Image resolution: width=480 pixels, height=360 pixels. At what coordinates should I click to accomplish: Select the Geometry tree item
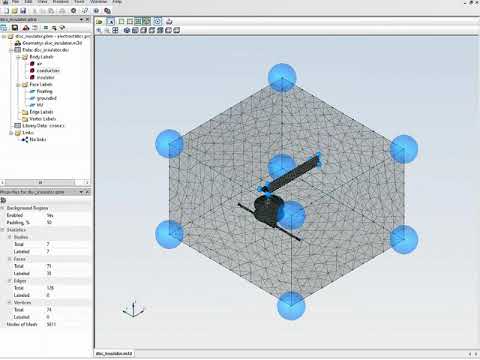[52, 43]
